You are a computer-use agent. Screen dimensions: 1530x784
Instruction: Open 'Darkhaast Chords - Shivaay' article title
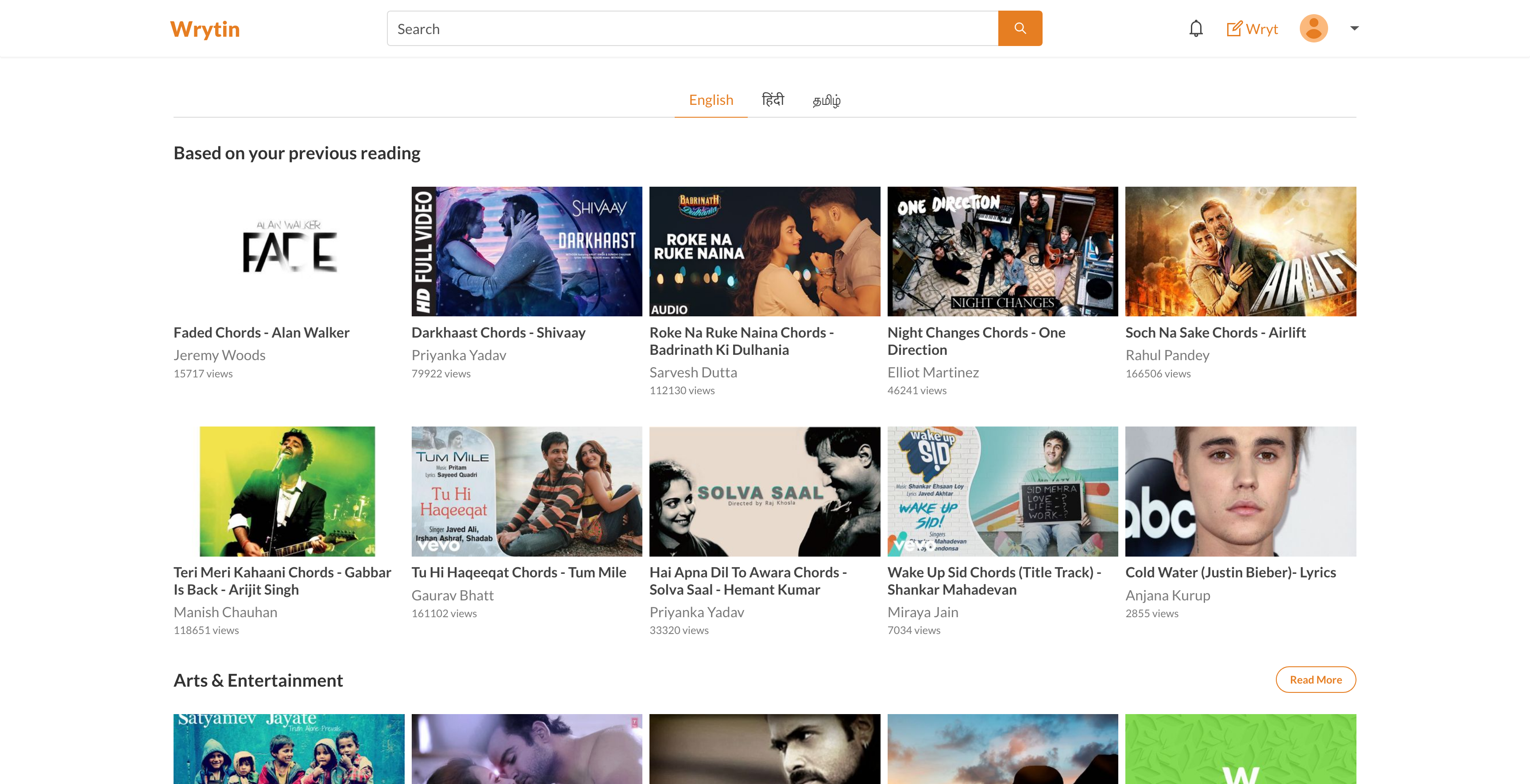(498, 332)
